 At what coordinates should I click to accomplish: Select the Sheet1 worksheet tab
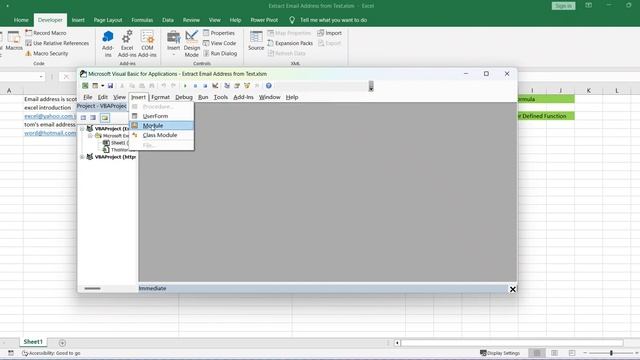tap(33, 342)
